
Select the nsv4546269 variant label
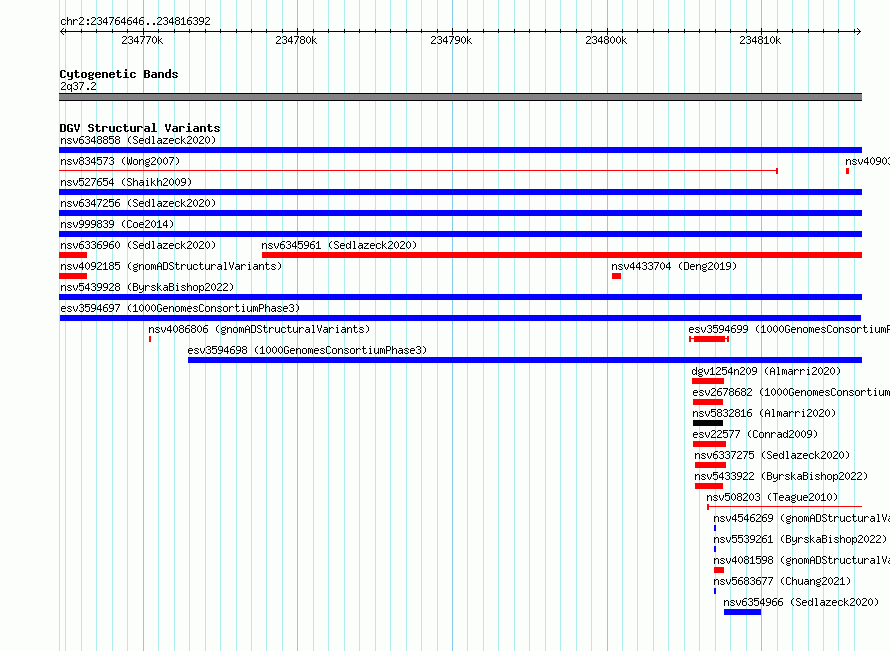tap(801, 518)
